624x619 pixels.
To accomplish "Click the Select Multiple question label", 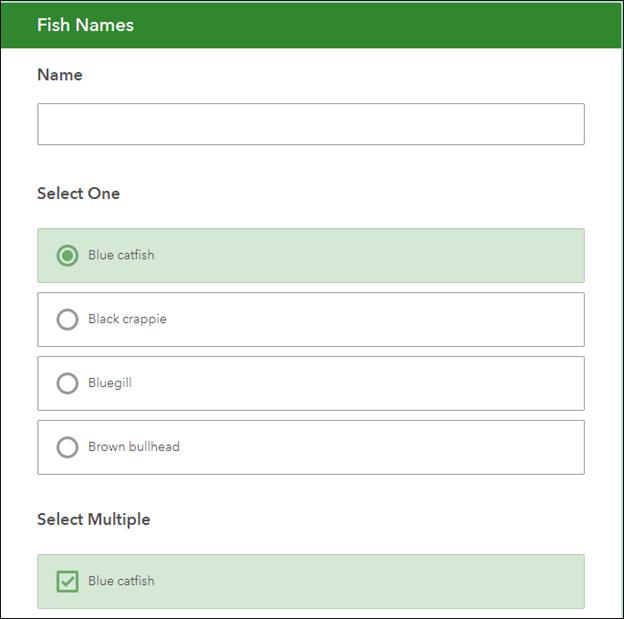I will pyautogui.click(x=93, y=519).
